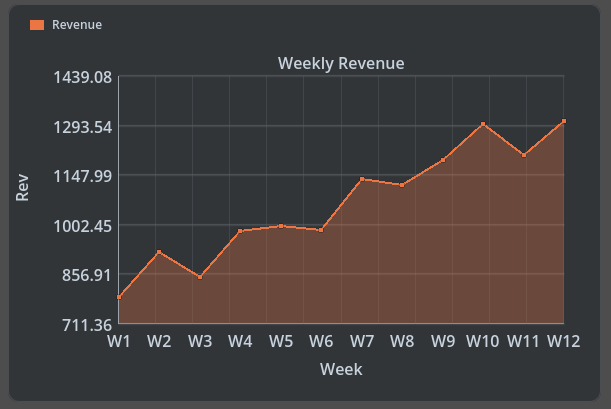Toggle the Revenue series via legend label
611x409 pixels.
tap(77, 25)
